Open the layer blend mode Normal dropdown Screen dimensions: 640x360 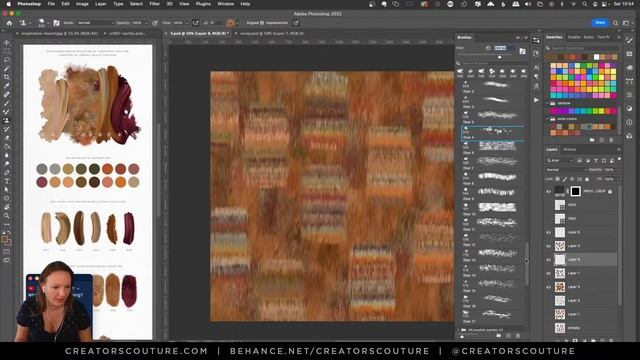tap(565, 170)
